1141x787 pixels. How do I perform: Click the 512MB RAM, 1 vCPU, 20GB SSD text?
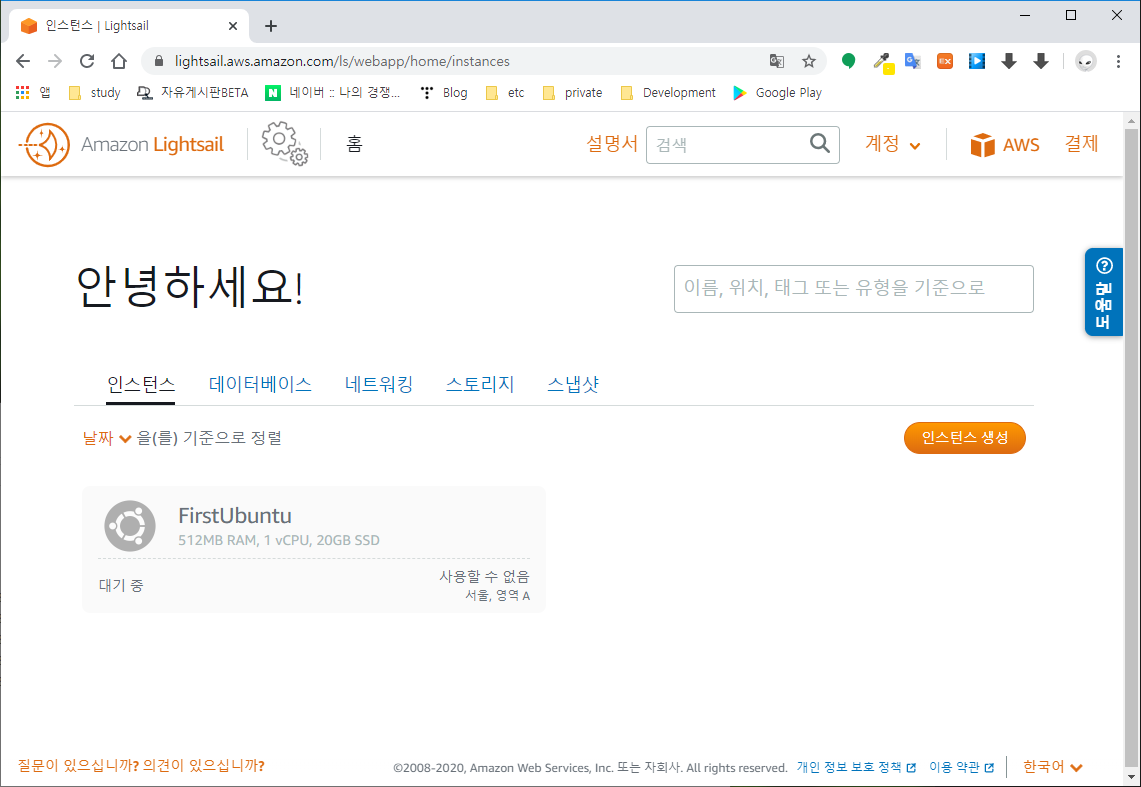(x=279, y=540)
